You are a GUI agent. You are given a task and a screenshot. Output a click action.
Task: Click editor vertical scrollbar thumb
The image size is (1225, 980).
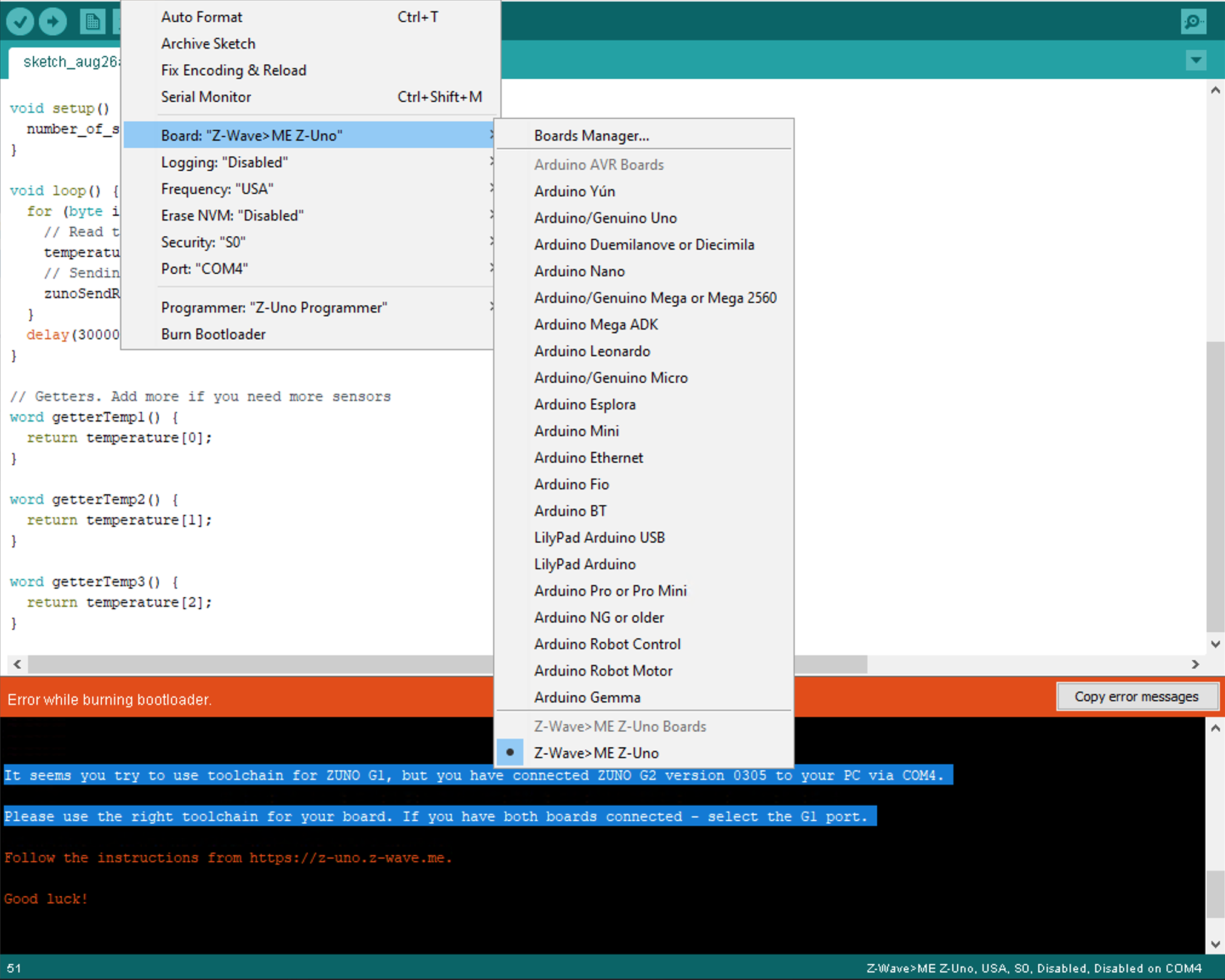coord(1215,487)
